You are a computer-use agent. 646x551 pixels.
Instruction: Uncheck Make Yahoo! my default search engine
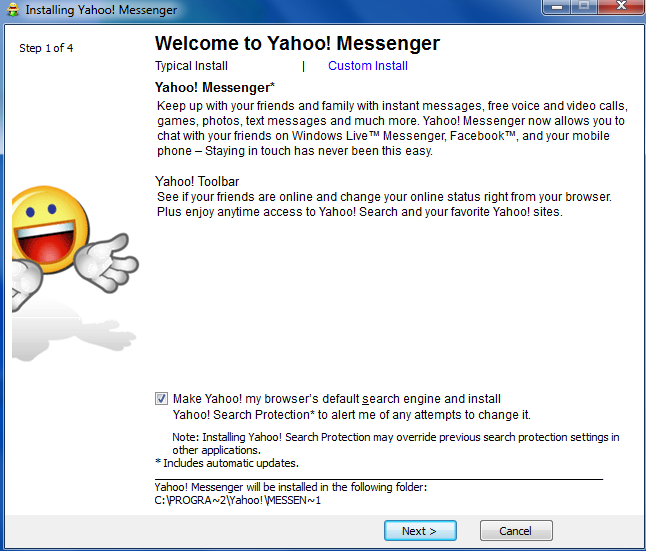tap(161, 399)
